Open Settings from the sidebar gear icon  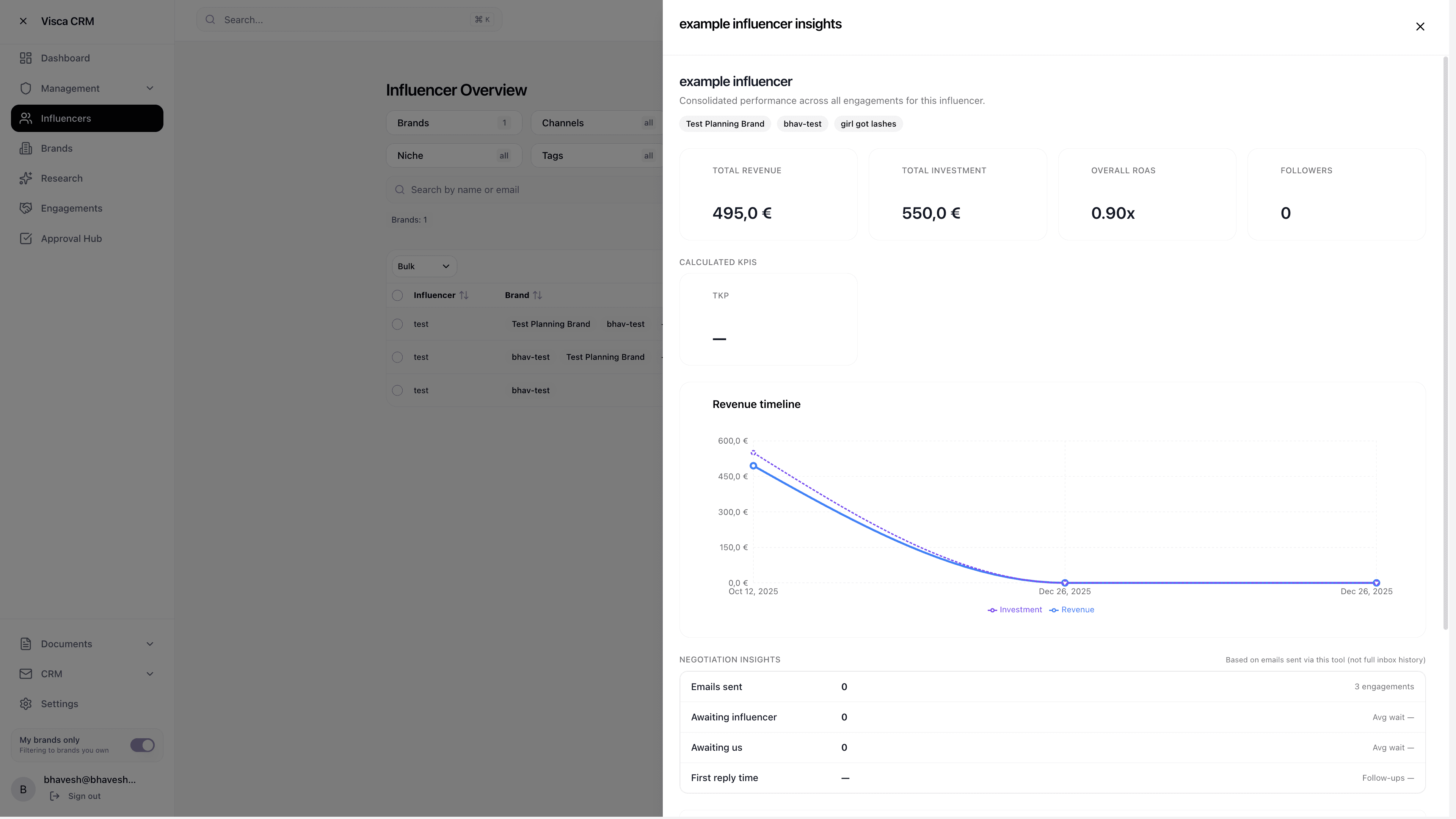(x=27, y=704)
